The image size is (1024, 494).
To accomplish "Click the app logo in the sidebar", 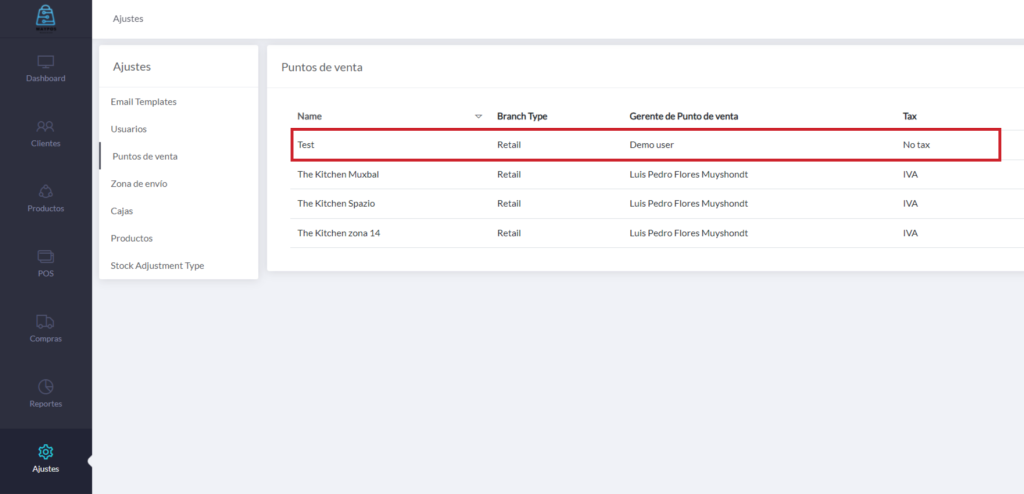I will click(x=45, y=17).
